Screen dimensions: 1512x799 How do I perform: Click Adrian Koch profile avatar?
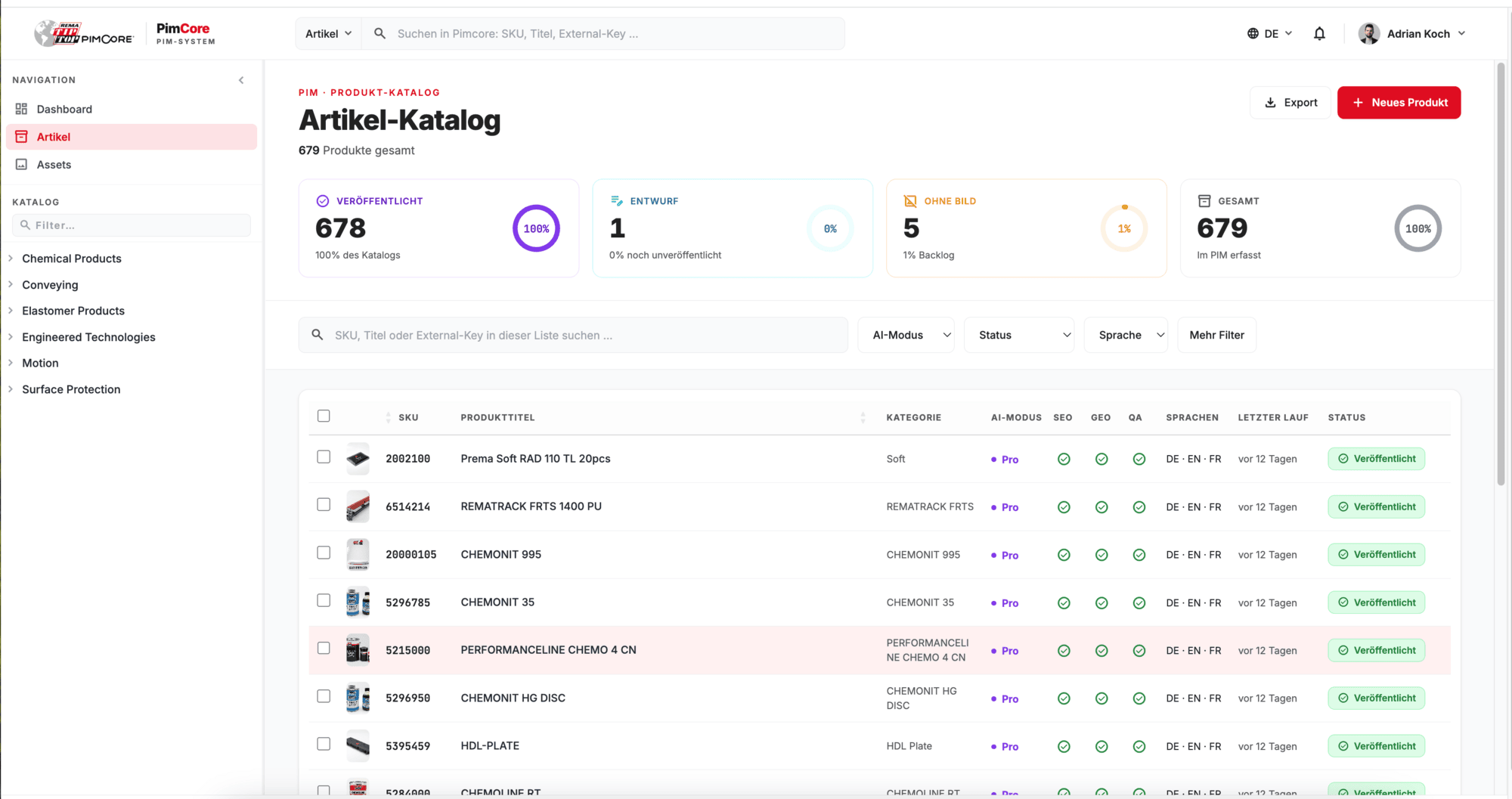pyautogui.click(x=1368, y=33)
